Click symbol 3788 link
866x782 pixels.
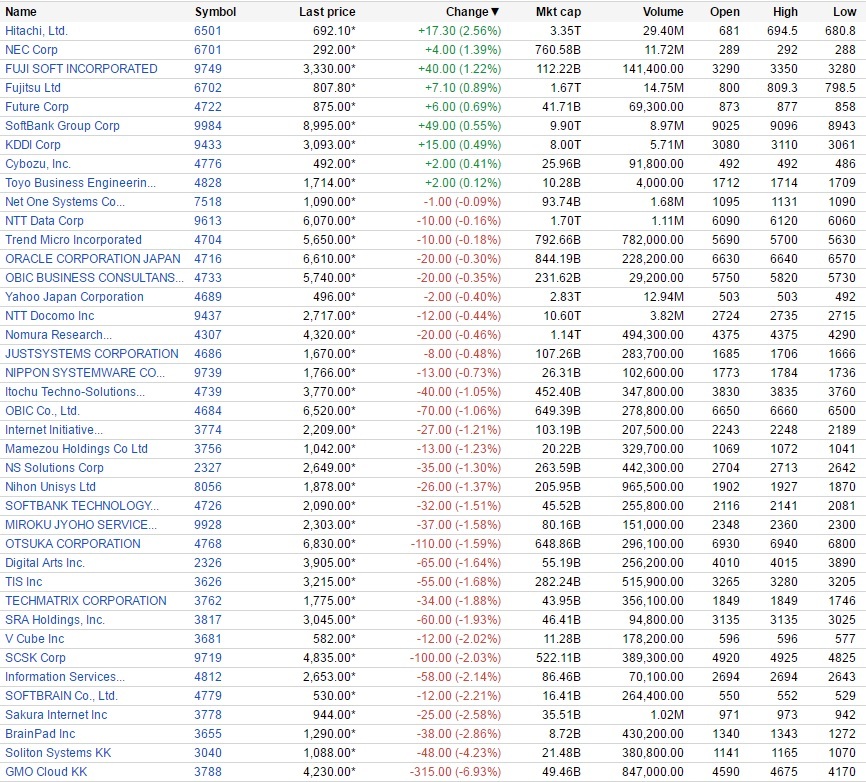(x=208, y=772)
